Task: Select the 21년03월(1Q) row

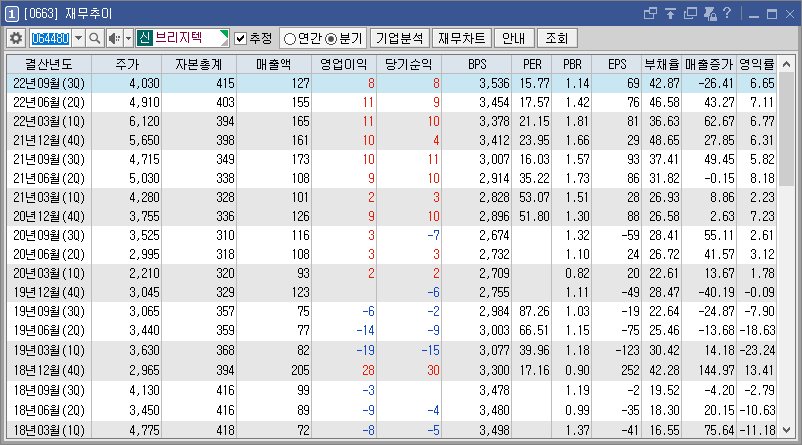Action: click(x=391, y=197)
